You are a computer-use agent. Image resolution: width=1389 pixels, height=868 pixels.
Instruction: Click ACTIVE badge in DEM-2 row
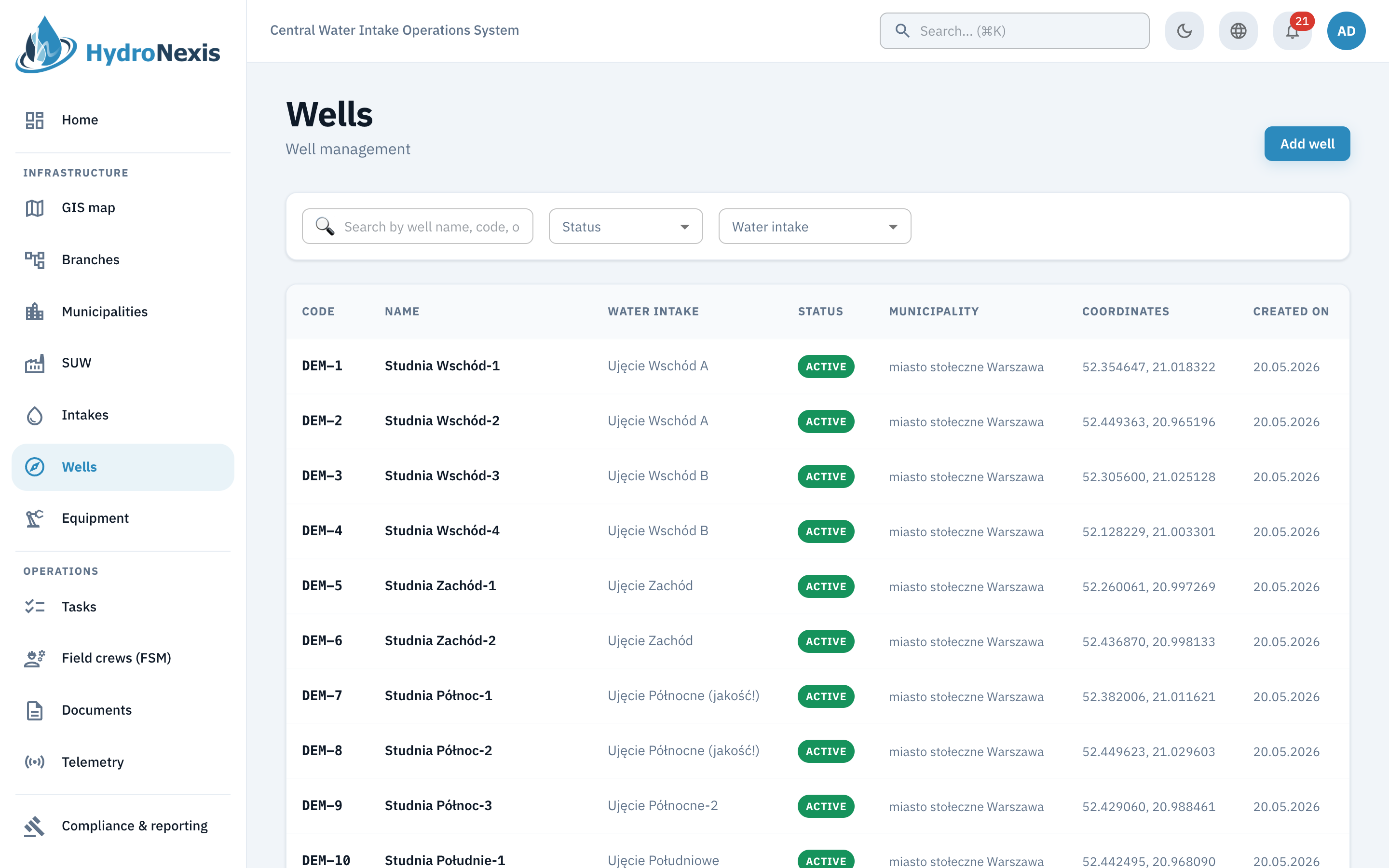click(825, 421)
